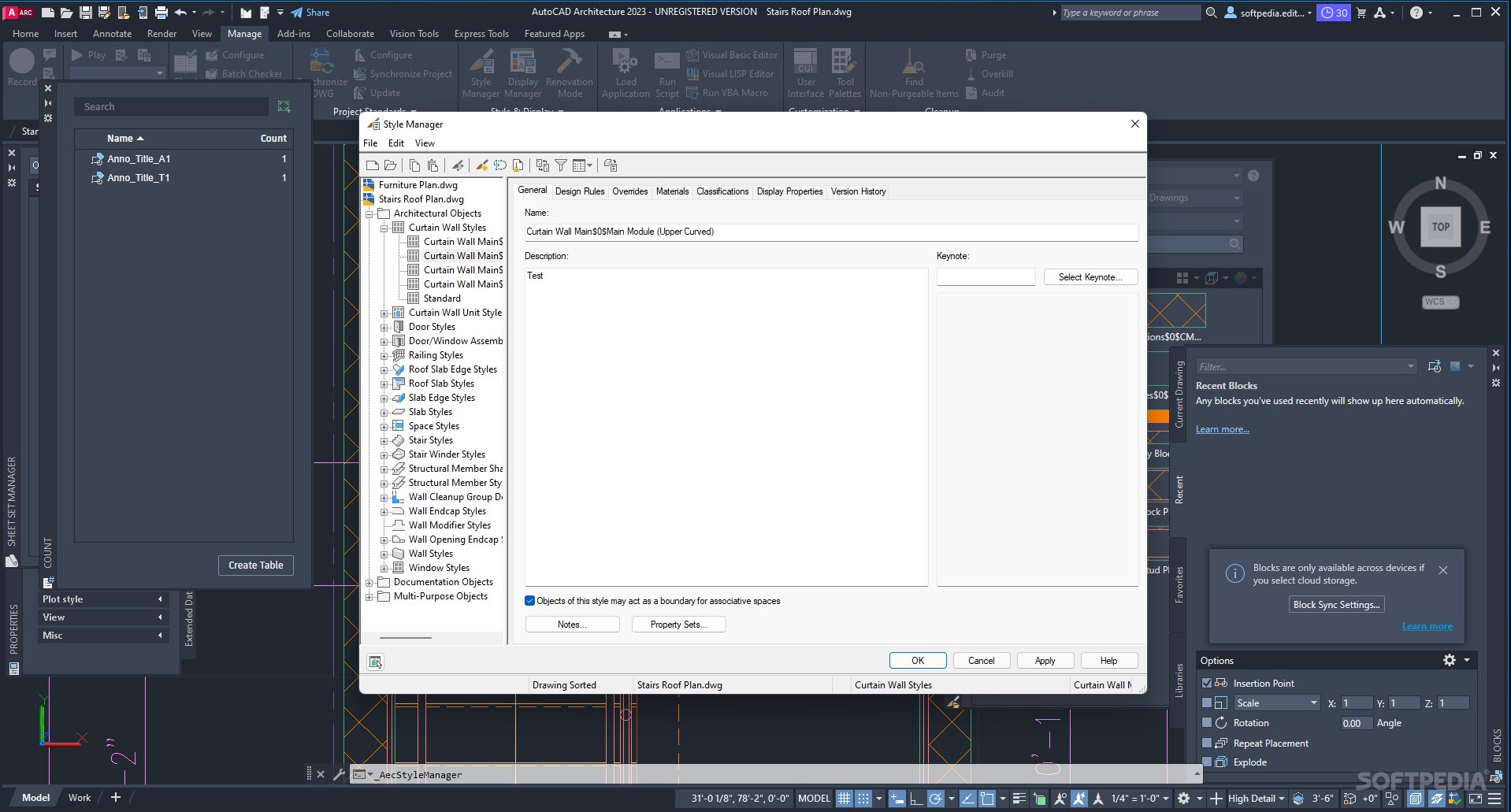Open File menu in Style Manager

370,143
